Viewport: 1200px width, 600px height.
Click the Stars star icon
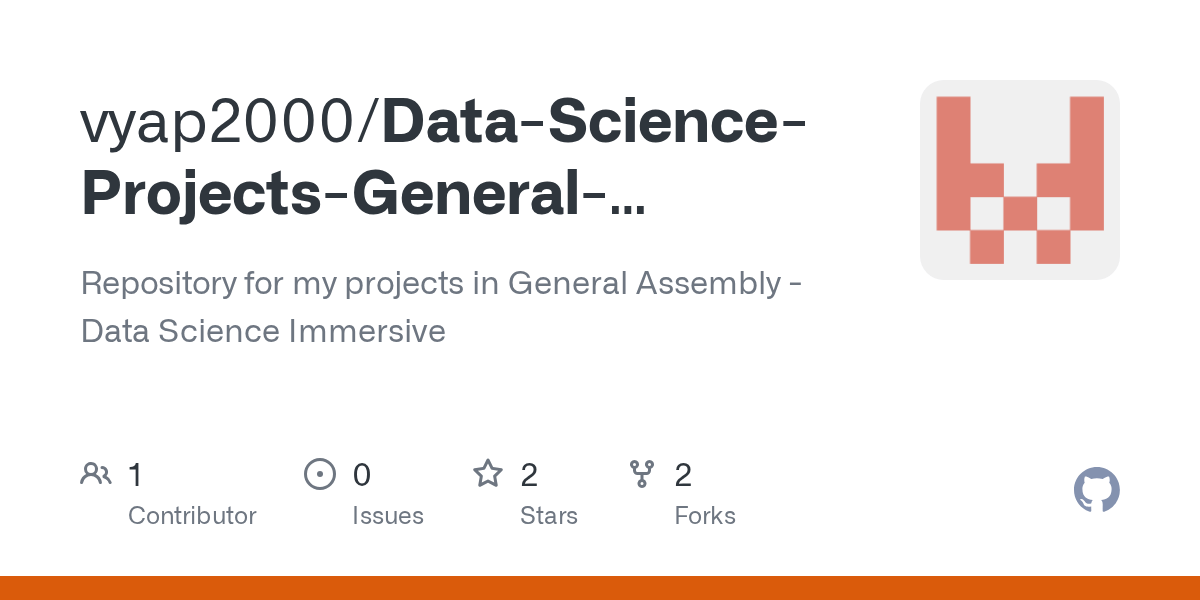(x=488, y=474)
